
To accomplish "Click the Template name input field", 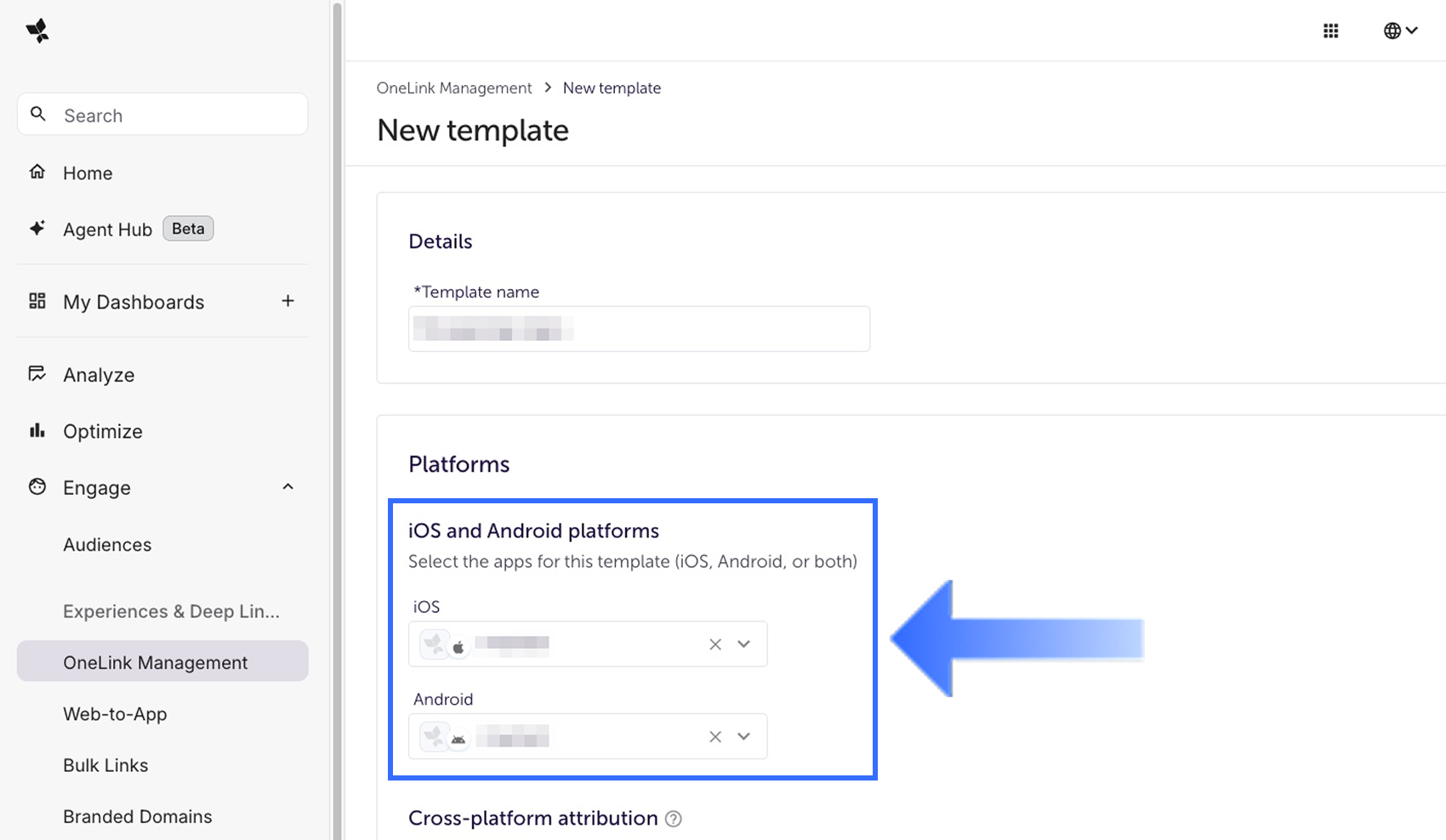I will click(x=638, y=329).
